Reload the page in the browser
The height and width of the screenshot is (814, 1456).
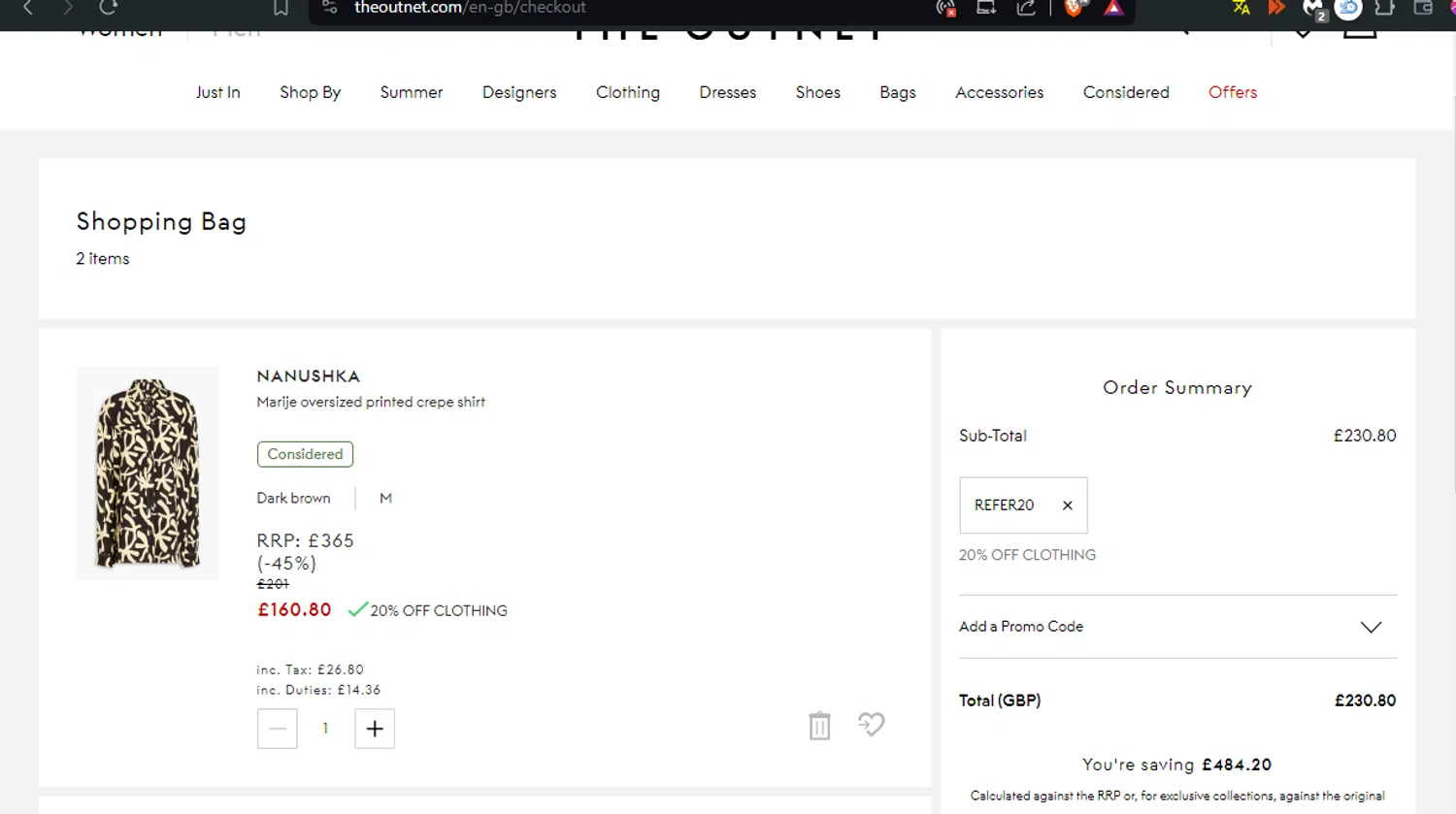[108, 8]
